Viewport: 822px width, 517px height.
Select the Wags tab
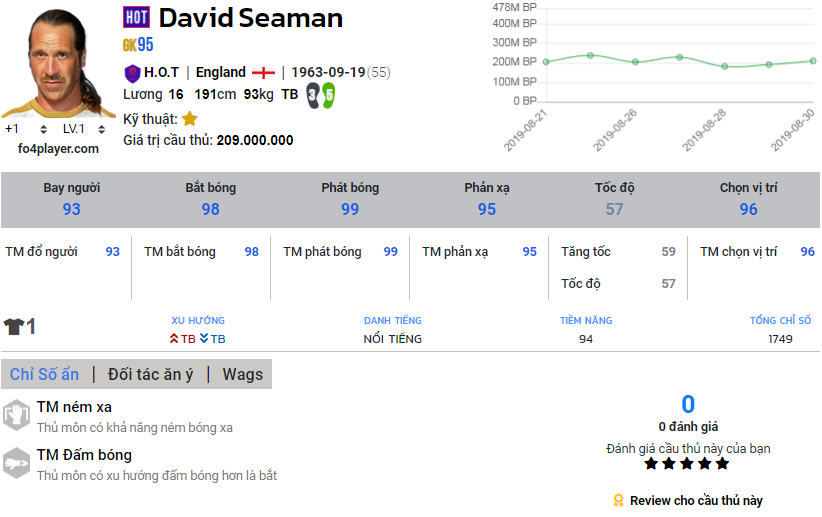point(243,374)
